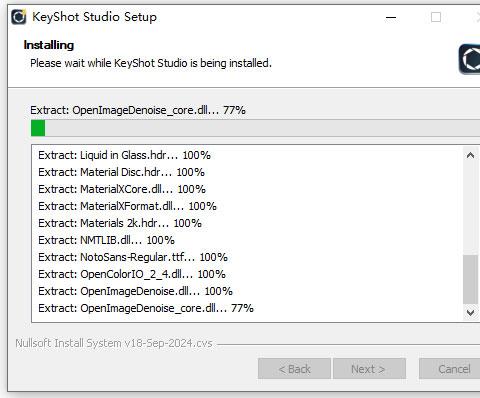Click the scroll up arrow in log
This screenshot has width=480, height=398.
(470, 155)
